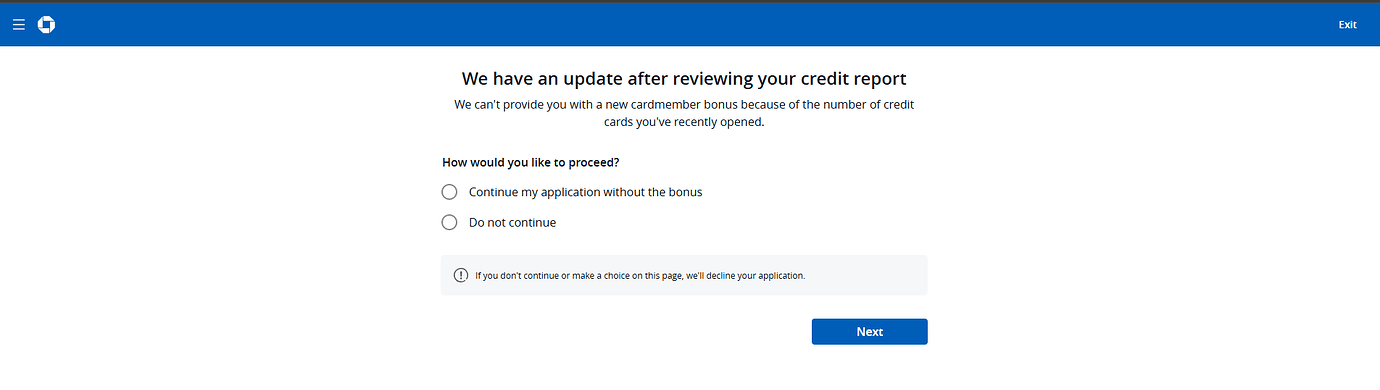Viewport: 1380px width, 390px height.
Task: Click the 'We have an update' heading
Action: tap(684, 78)
